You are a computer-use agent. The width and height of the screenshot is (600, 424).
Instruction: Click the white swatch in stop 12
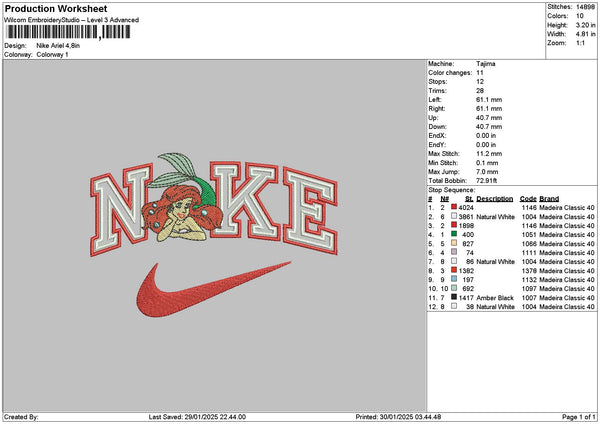point(454,306)
